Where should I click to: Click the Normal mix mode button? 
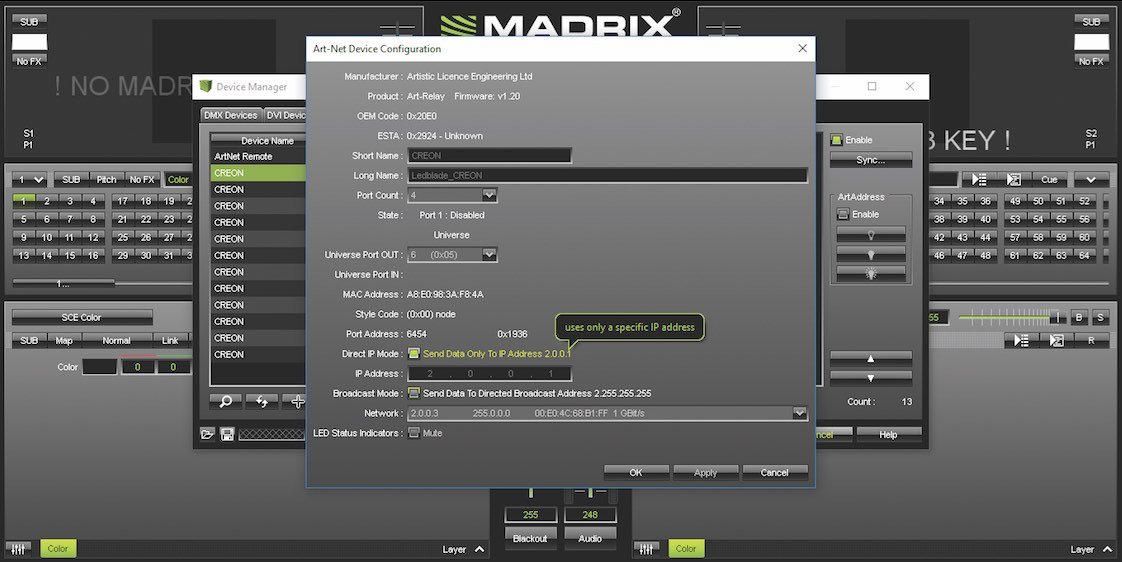pos(117,341)
